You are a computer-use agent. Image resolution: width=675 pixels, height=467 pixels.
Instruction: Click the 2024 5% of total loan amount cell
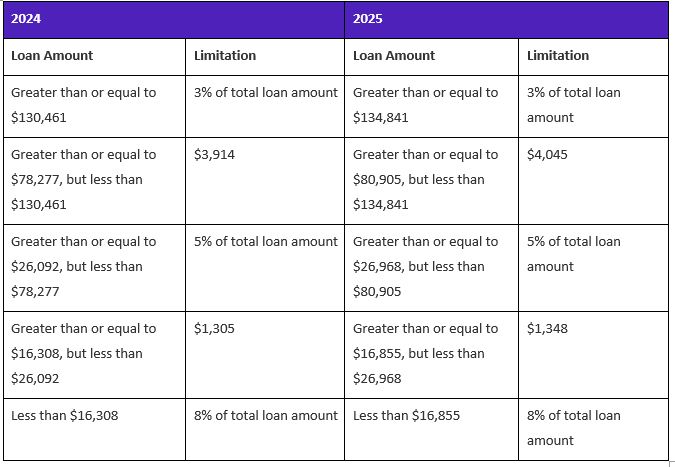pyautogui.click(x=265, y=268)
